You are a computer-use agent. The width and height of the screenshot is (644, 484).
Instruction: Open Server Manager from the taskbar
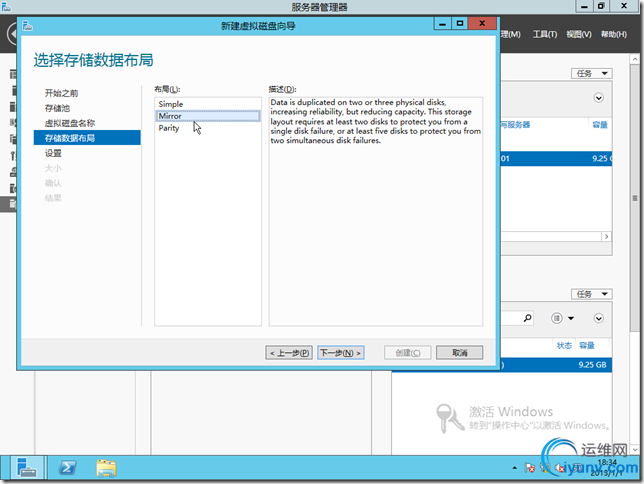coord(27,468)
